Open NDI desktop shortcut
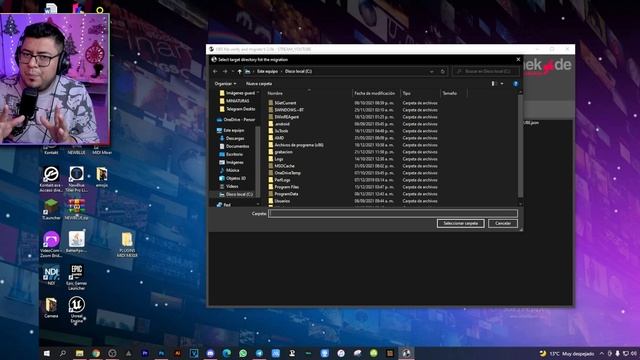This screenshot has width=640, height=360. pos(51,276)
